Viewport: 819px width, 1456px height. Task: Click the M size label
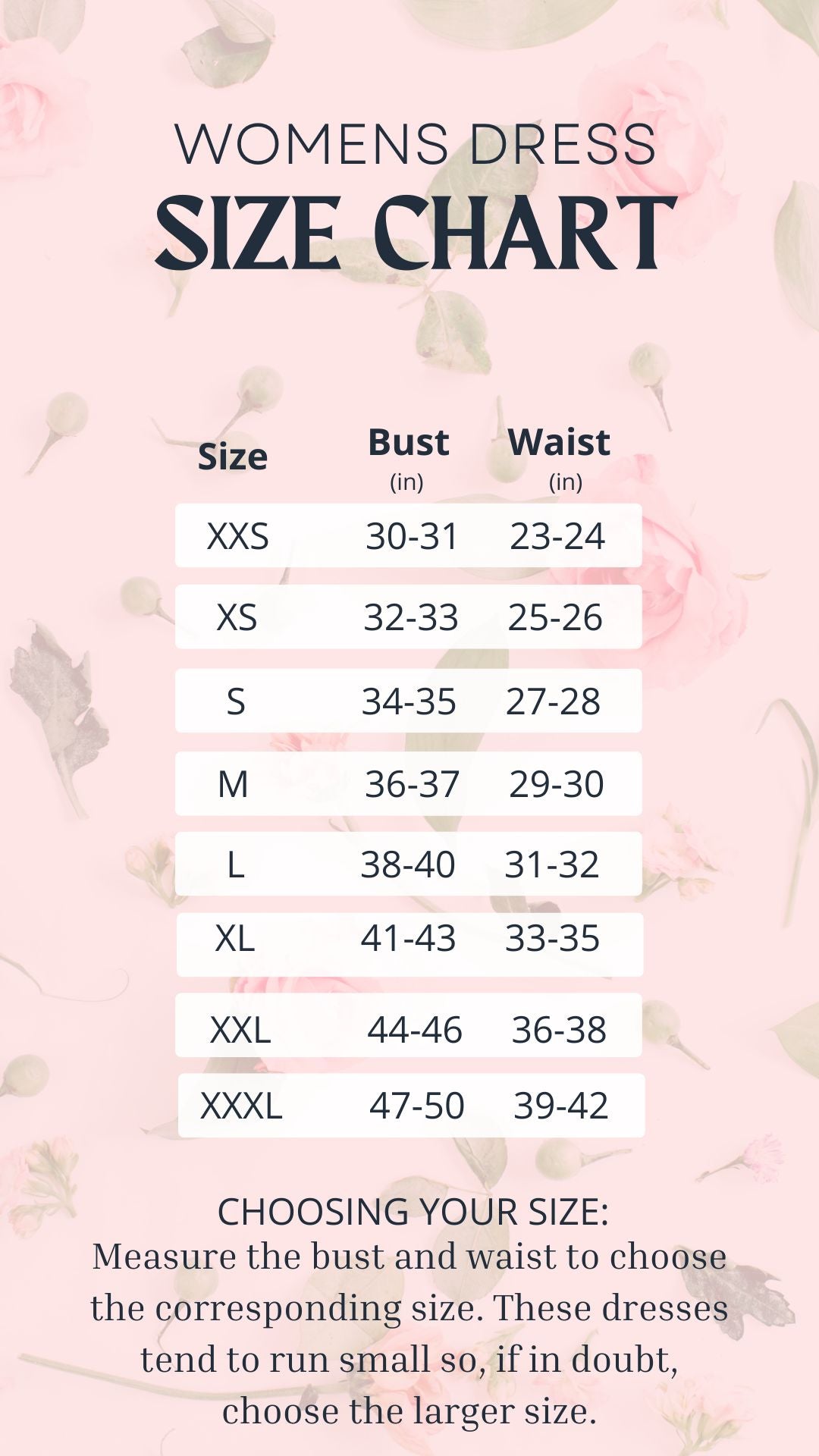pyautogui.click(x=233, y=784)
